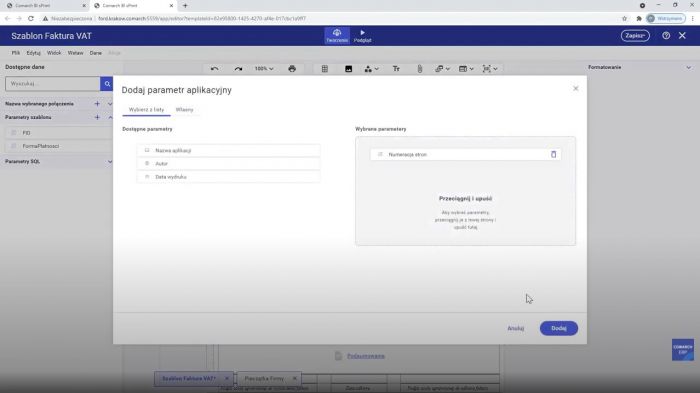Click the Wstrzymano profile button
Viewport: 700px width, 393px height.
(666, 18)
